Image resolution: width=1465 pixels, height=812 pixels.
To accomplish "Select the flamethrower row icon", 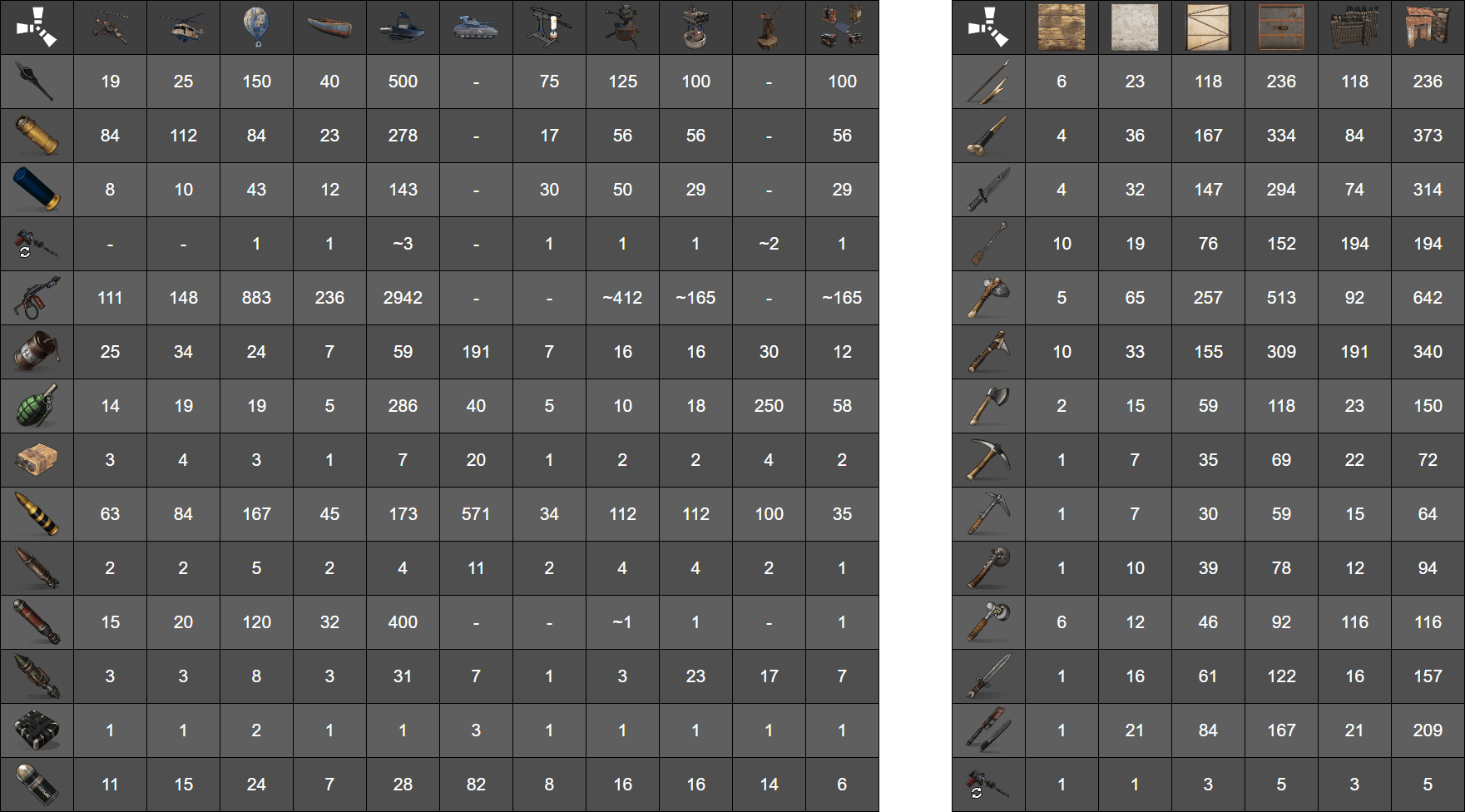I will [37, 298].
